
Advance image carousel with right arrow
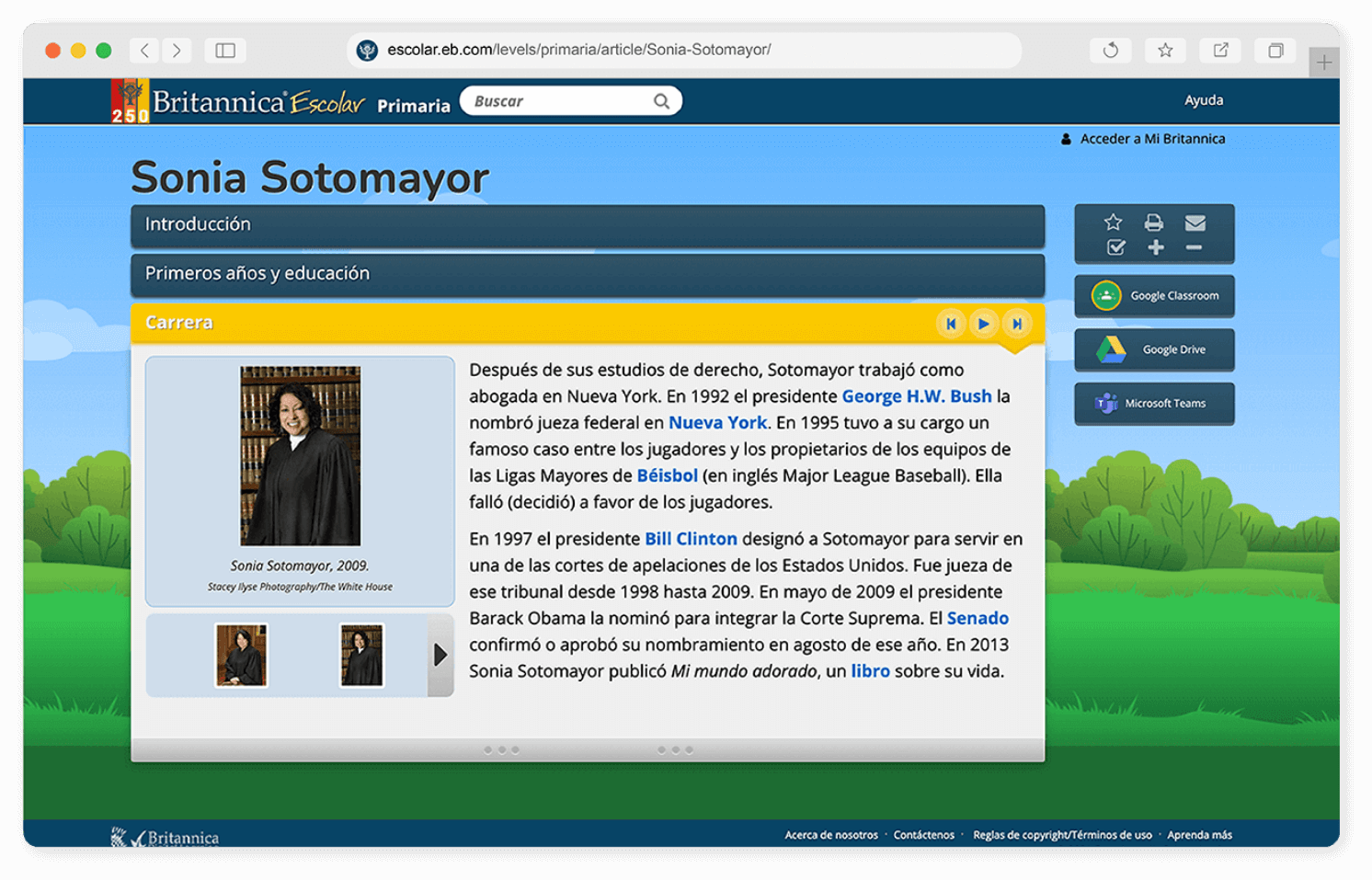(x=440, y=655)
